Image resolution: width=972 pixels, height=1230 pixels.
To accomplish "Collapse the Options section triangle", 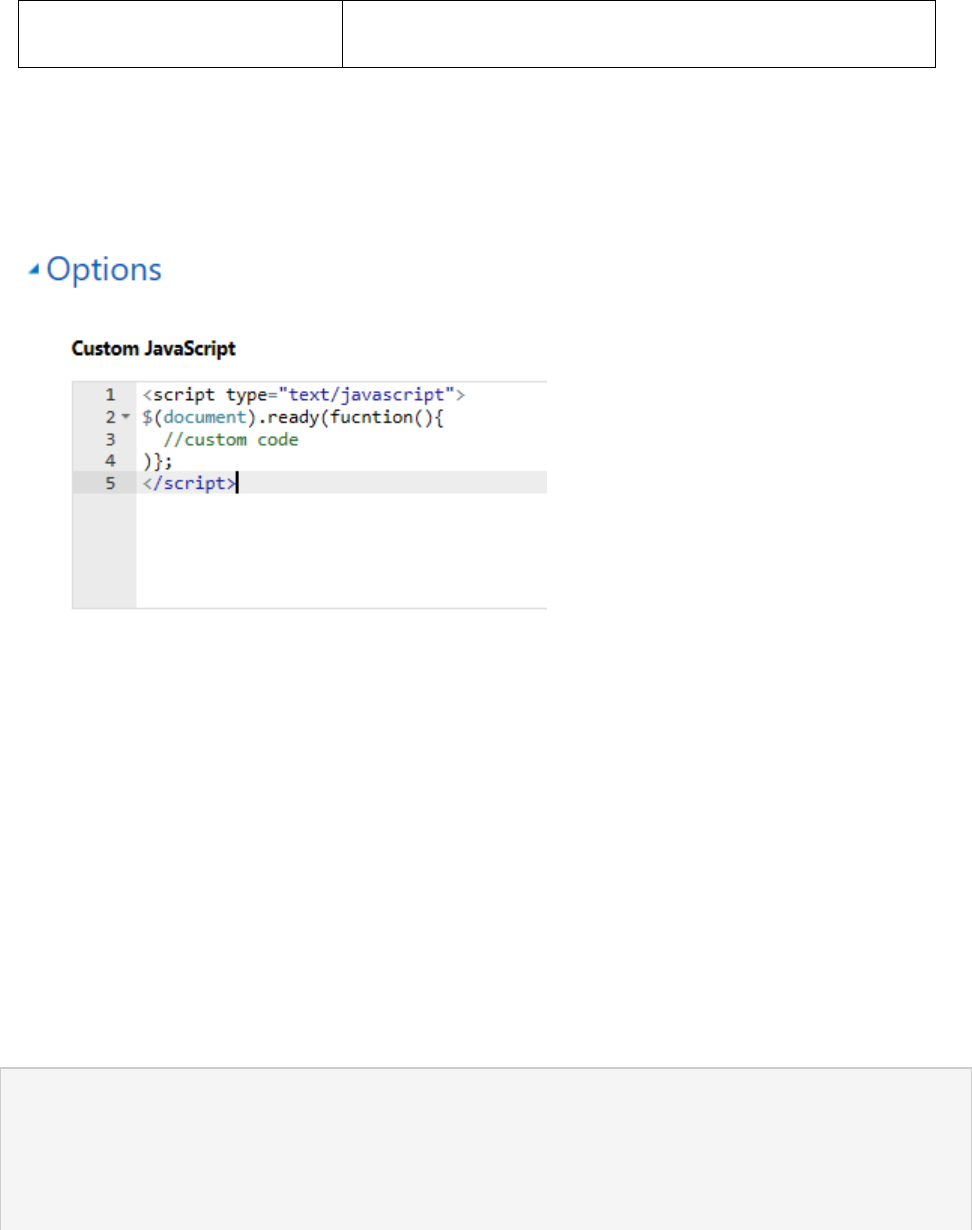I will tap(35, 268).
